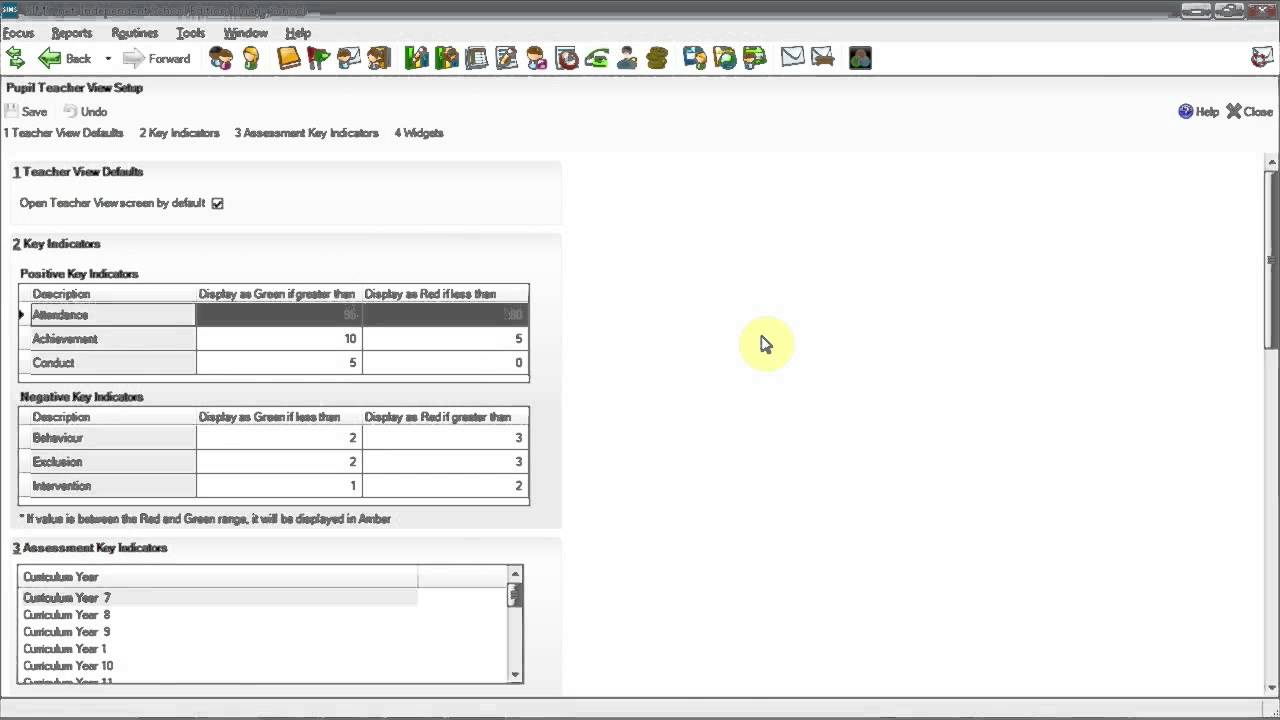Screen dimensions: 1280x720
Task: Click the person with envelope icon
Action: 349,58
